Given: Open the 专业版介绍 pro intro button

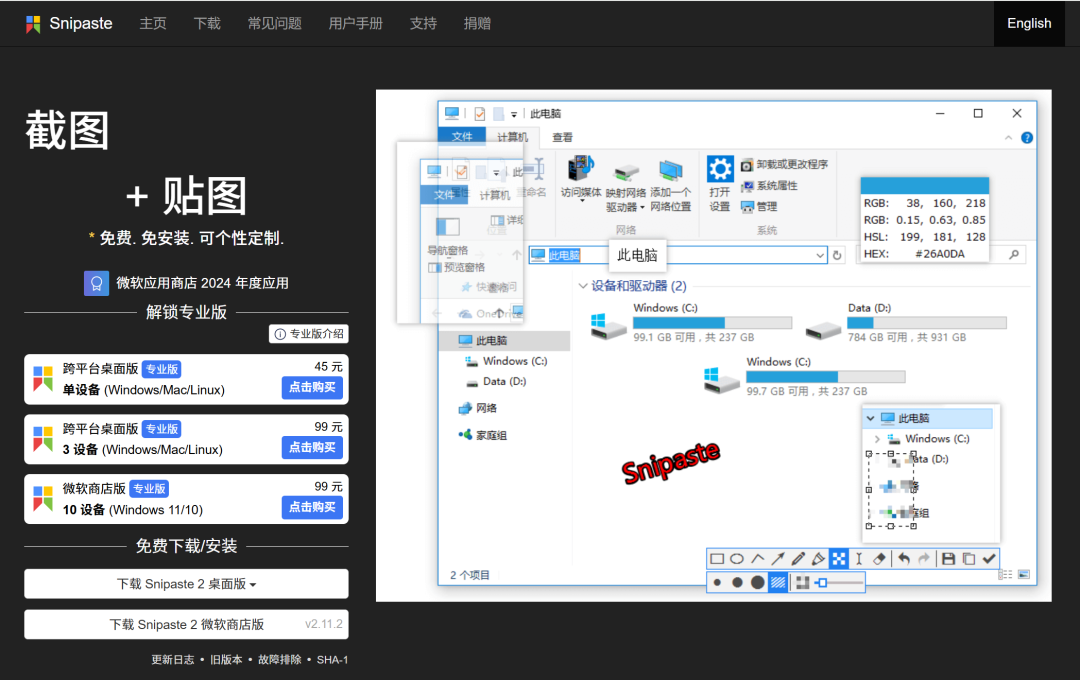Looking at the screenshot, I should (309, 333).
